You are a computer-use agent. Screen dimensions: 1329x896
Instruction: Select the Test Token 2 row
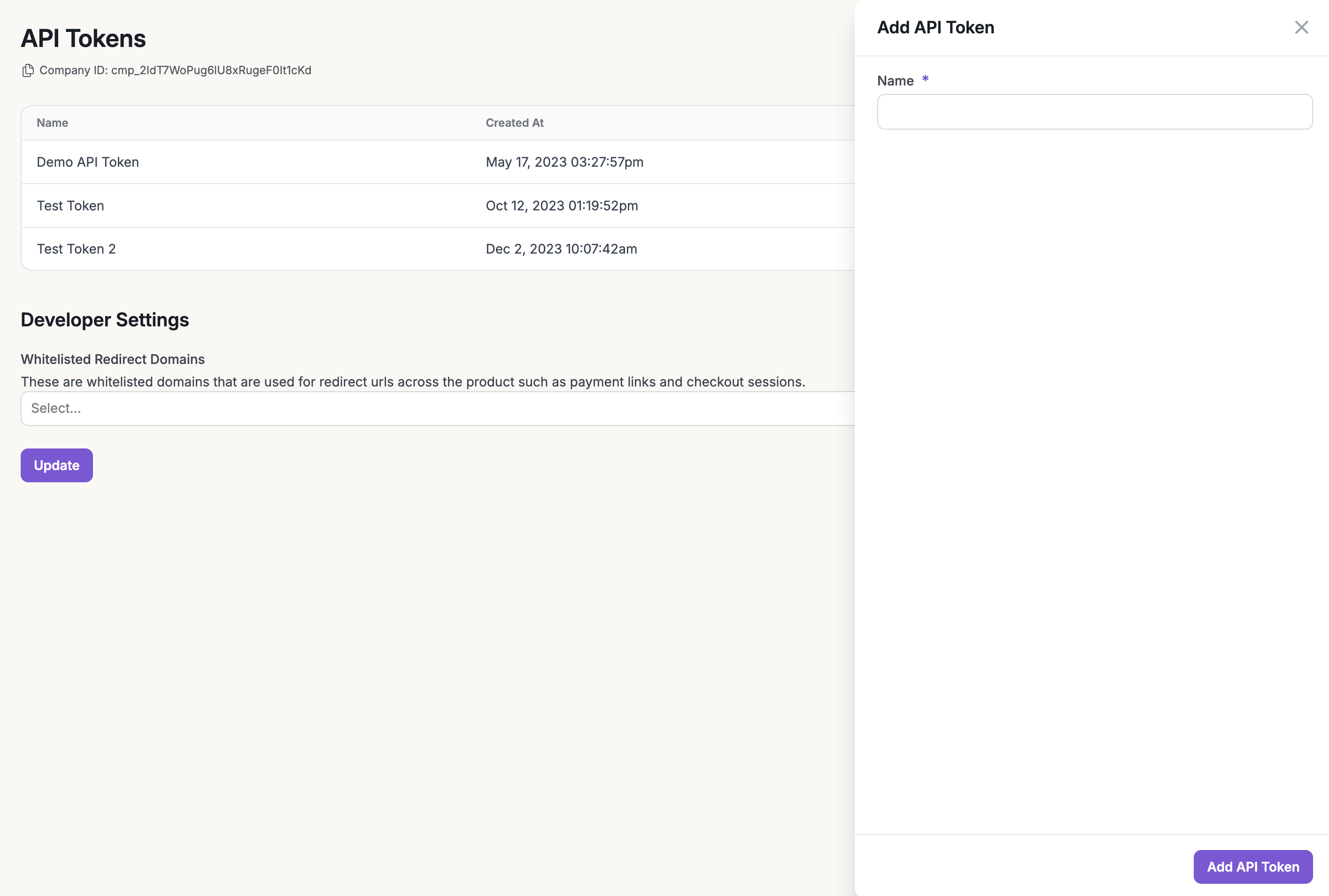76,249
